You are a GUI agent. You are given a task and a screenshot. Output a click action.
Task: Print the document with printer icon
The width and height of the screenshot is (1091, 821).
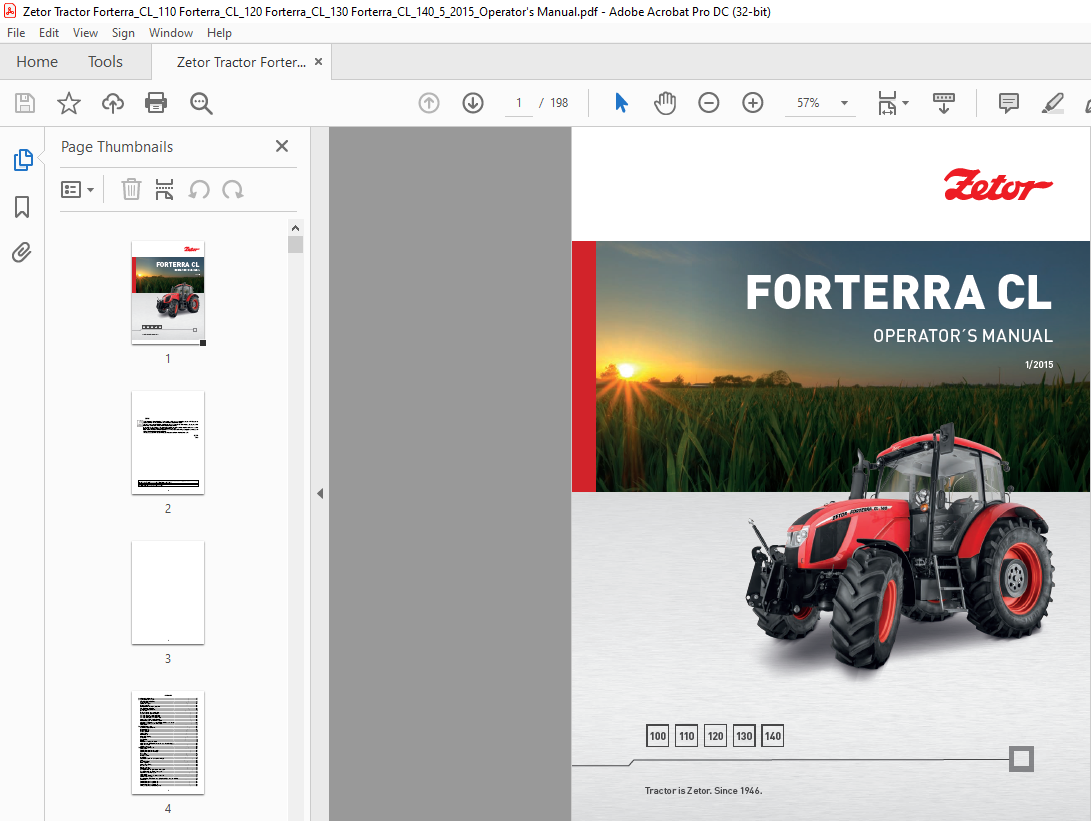pyautogui.click(x=156, y=103)
